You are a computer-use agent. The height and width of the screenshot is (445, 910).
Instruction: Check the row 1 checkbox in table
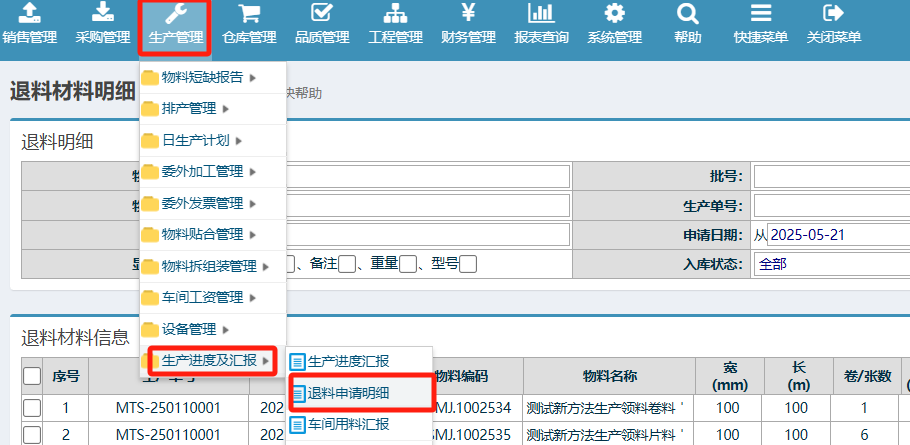[x=32, y=408]
